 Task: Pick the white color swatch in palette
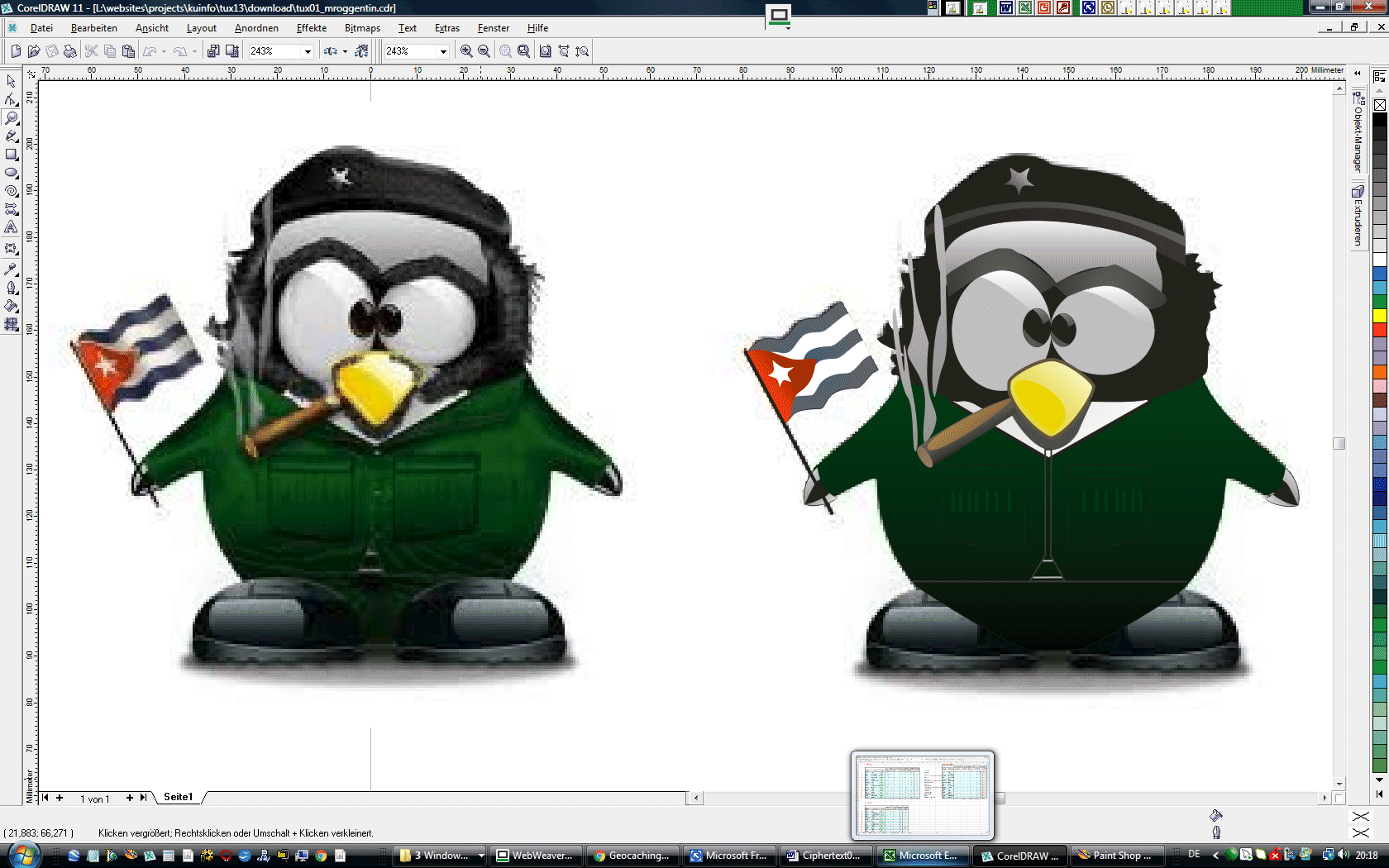point(1380,259)
